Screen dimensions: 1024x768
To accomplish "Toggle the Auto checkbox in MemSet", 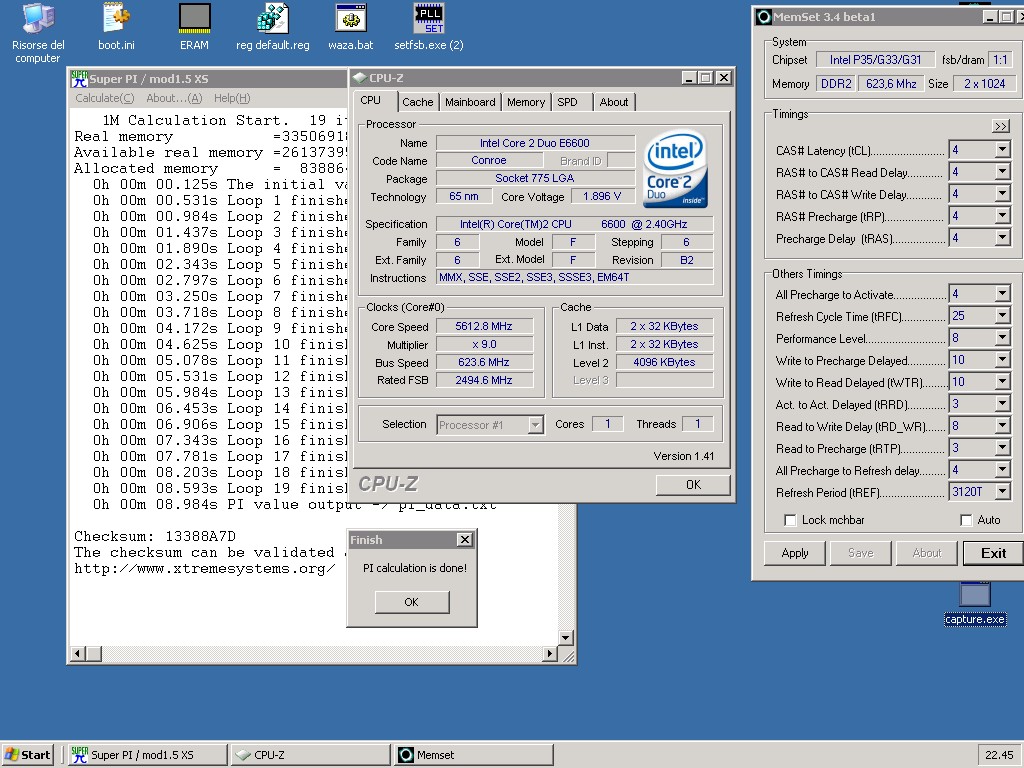I will click(967, 520).
